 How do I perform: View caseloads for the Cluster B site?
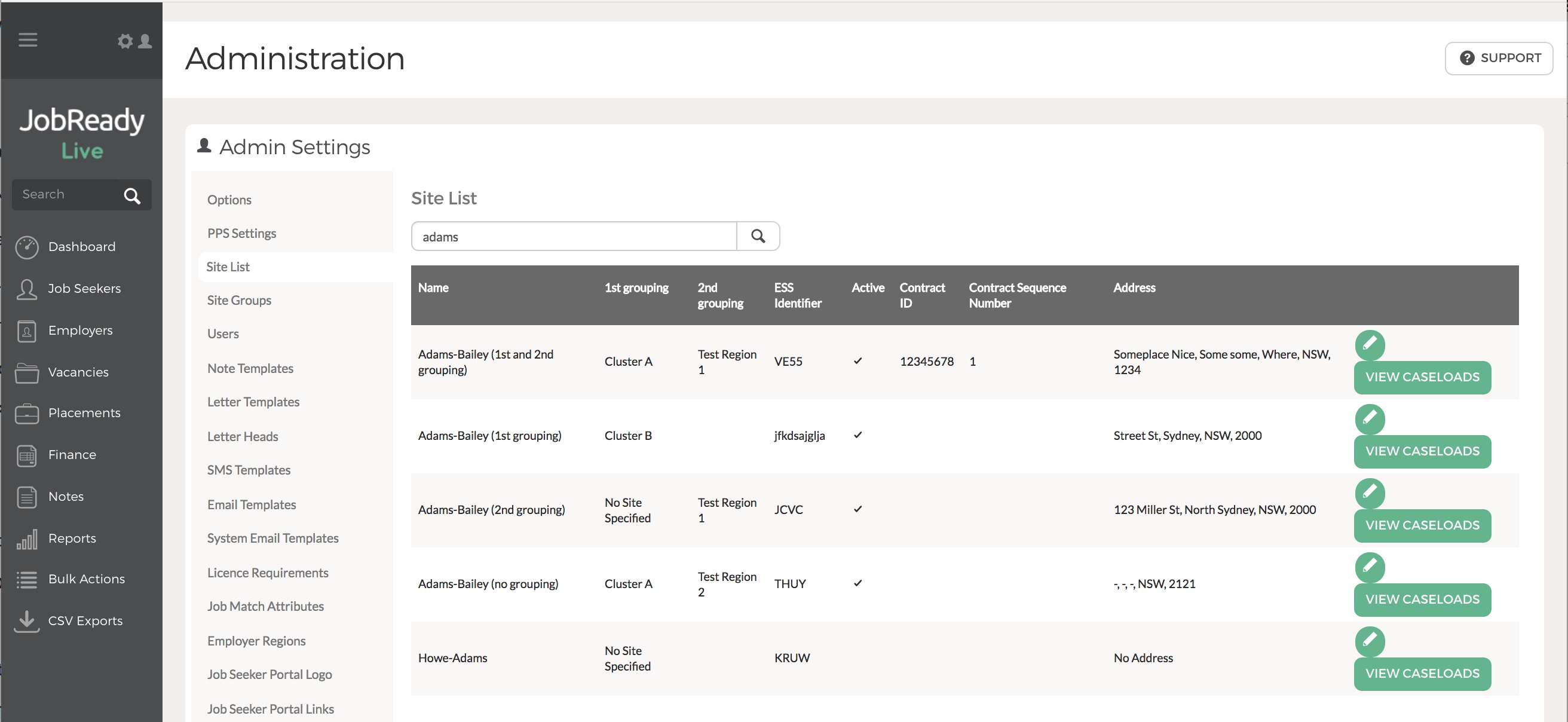[x=1422, y=451]
